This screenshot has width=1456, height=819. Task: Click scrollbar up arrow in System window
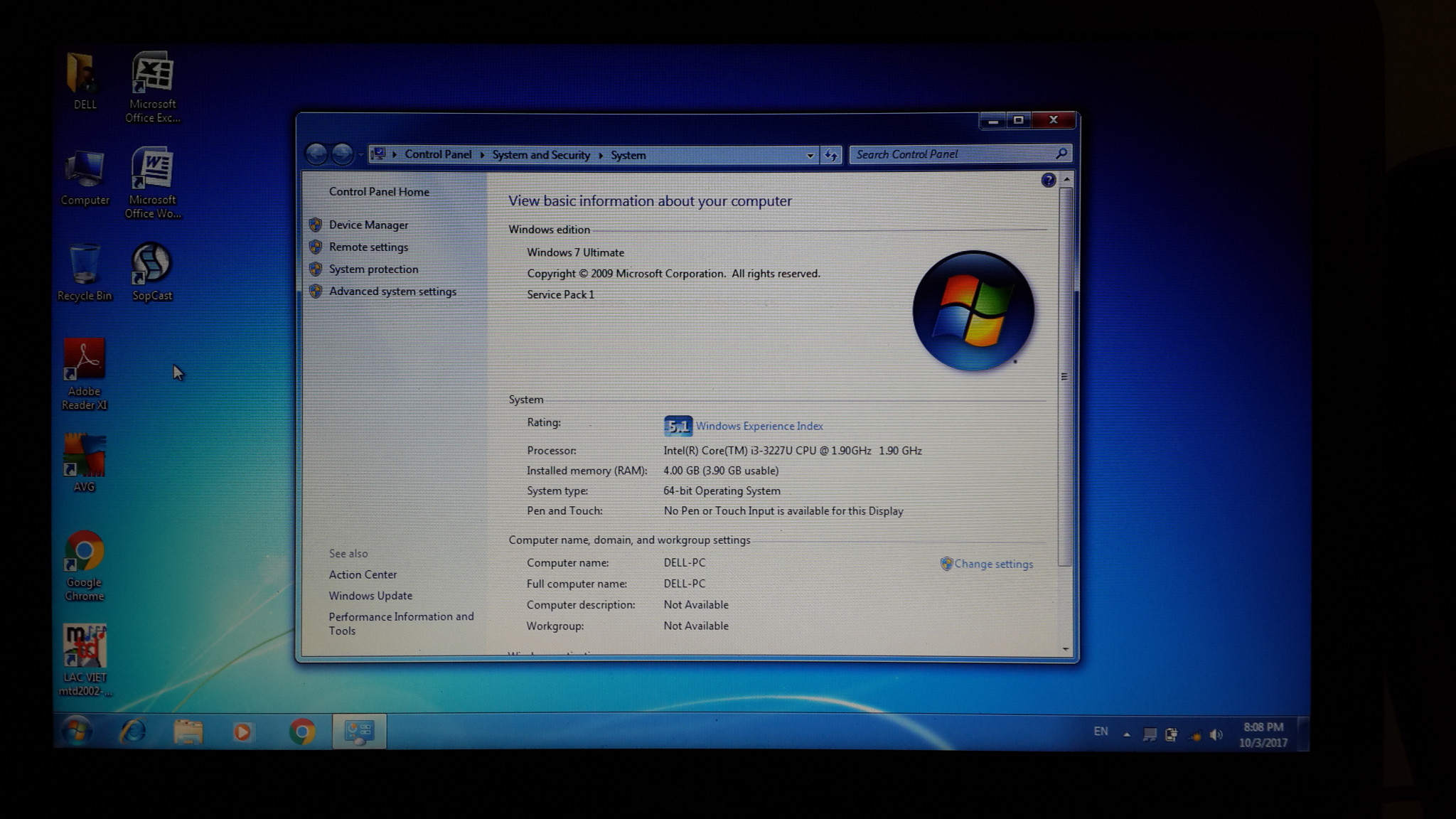pos(1066,179)
